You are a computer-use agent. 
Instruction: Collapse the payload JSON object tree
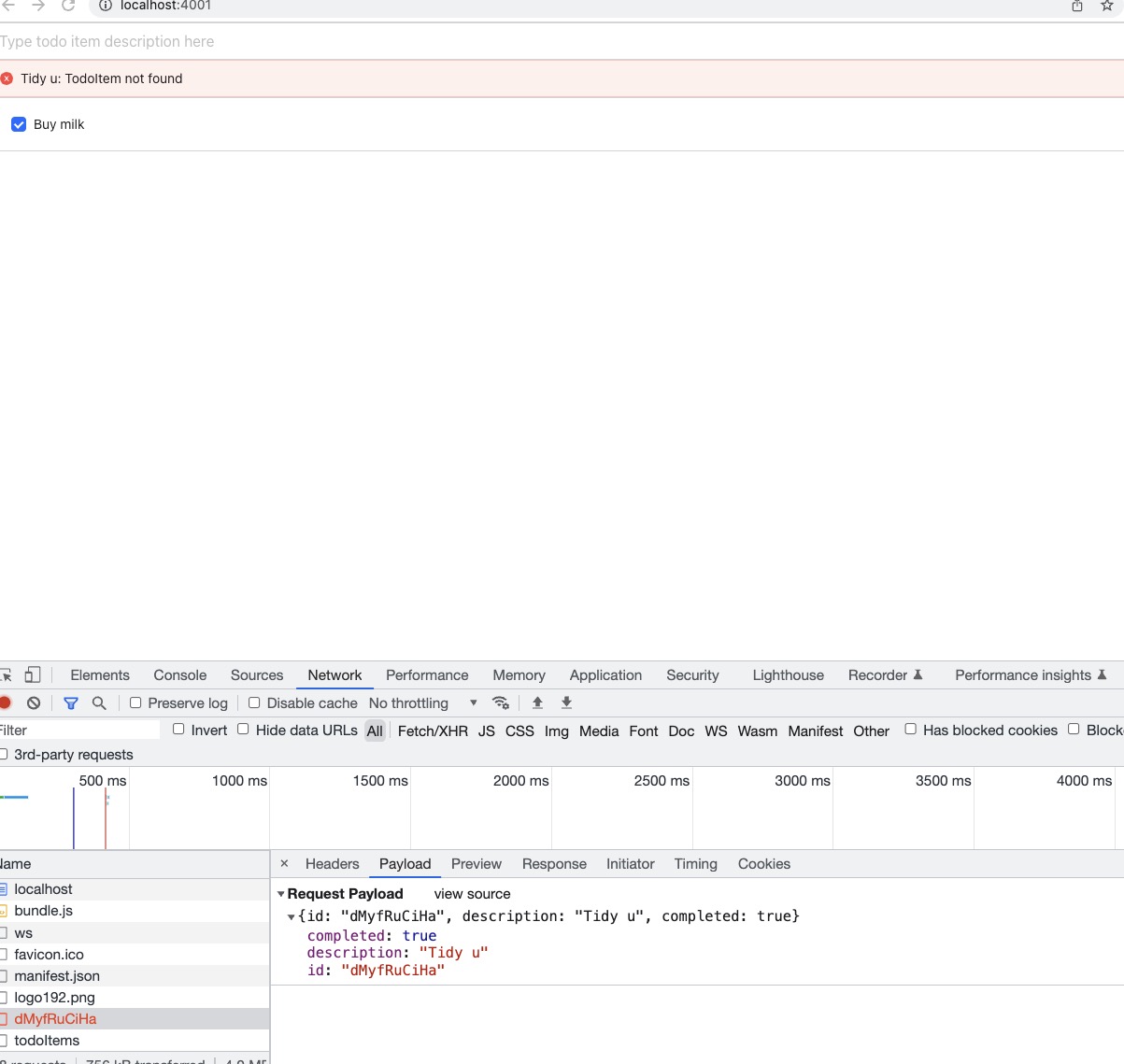[292, 917]
